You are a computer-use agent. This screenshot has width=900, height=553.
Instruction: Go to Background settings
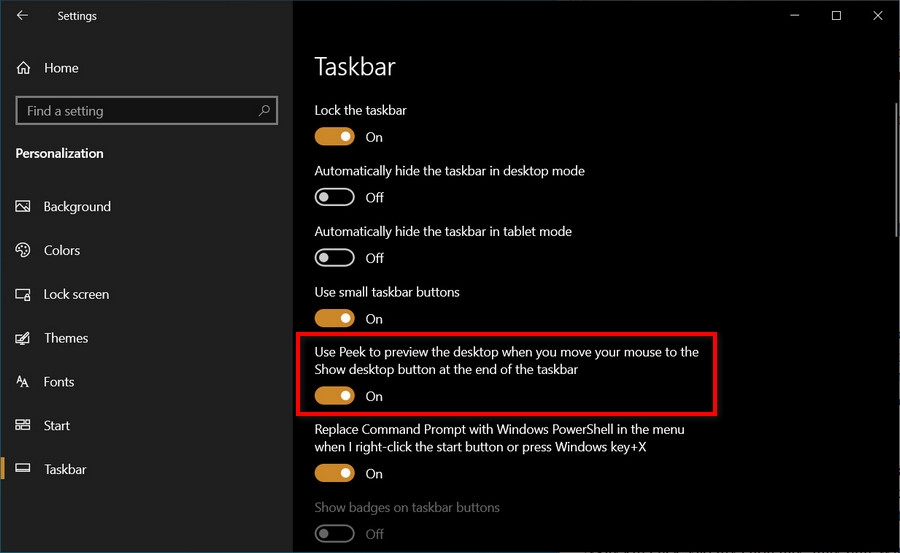click(x=77, y=206)
